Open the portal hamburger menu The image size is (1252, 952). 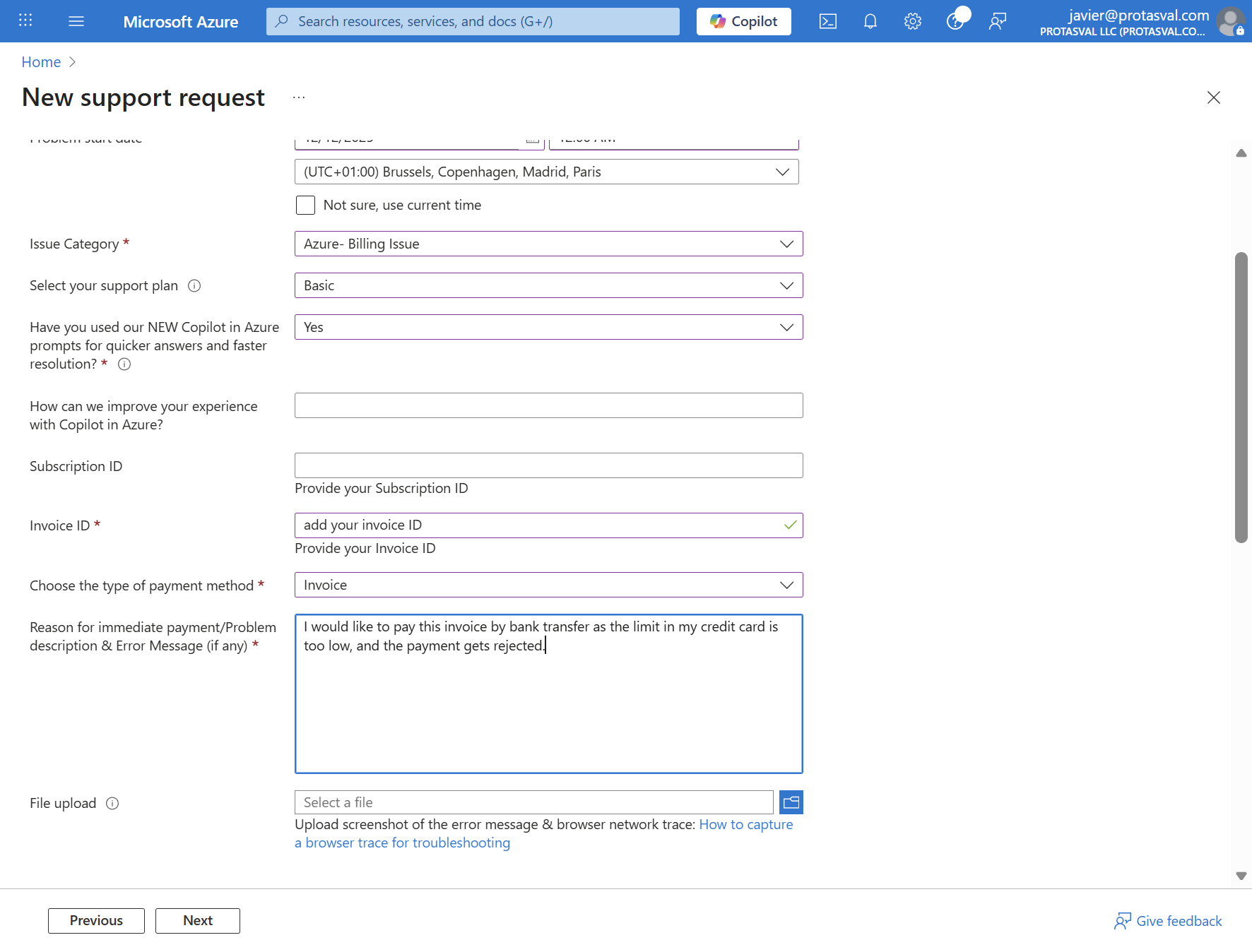[76, 21]
